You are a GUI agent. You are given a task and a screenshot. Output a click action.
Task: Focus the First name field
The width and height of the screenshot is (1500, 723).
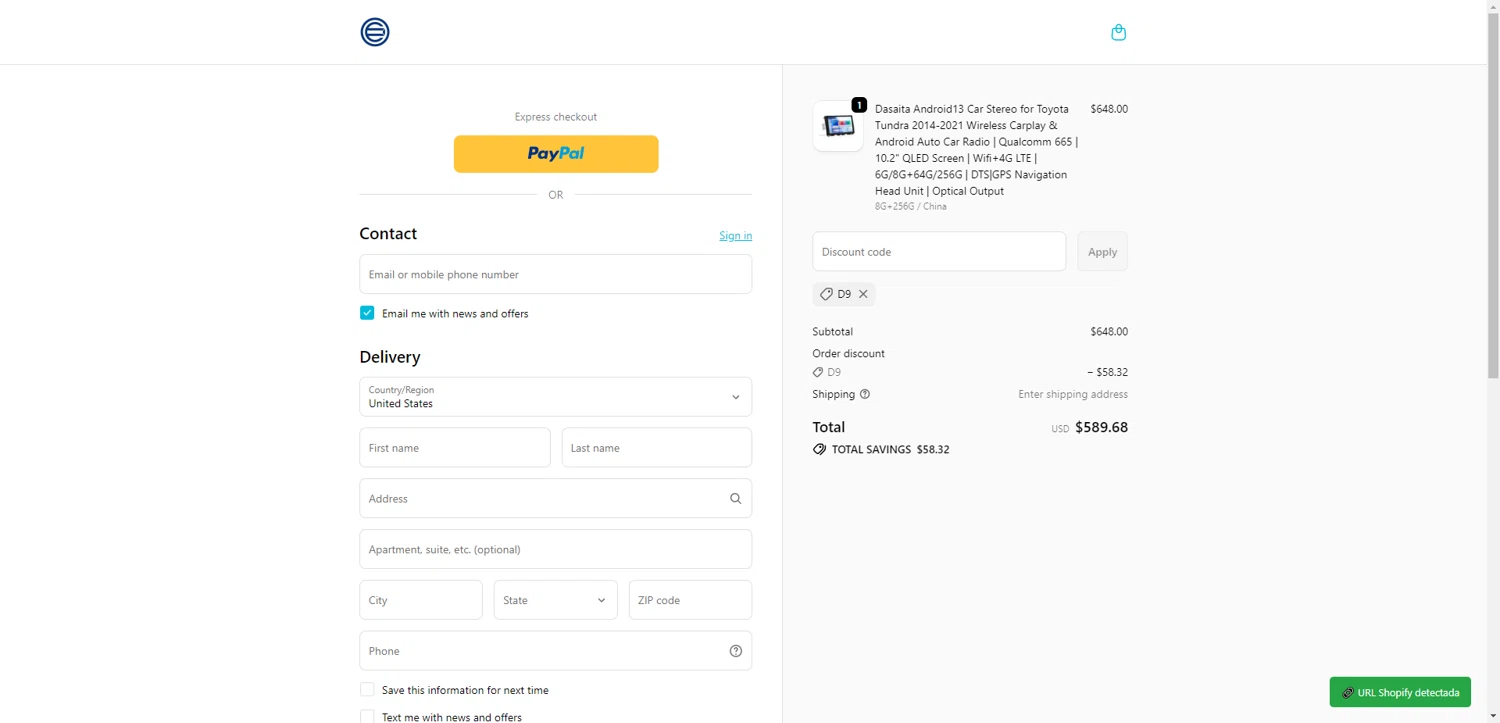455,448
